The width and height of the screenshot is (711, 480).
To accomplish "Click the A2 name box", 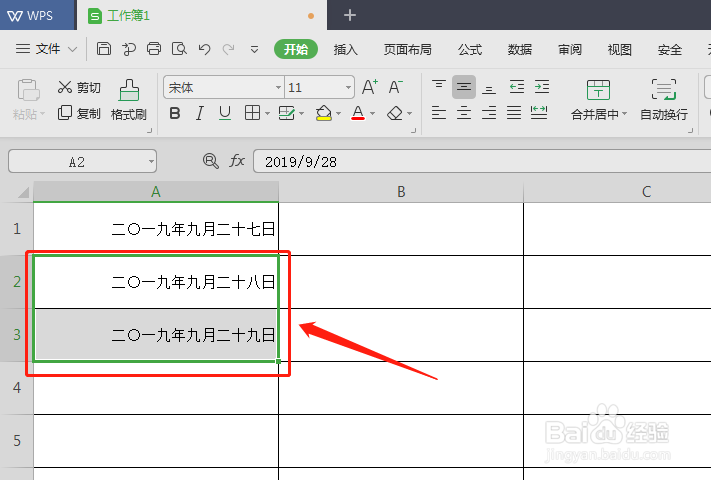I will (83, 162).
